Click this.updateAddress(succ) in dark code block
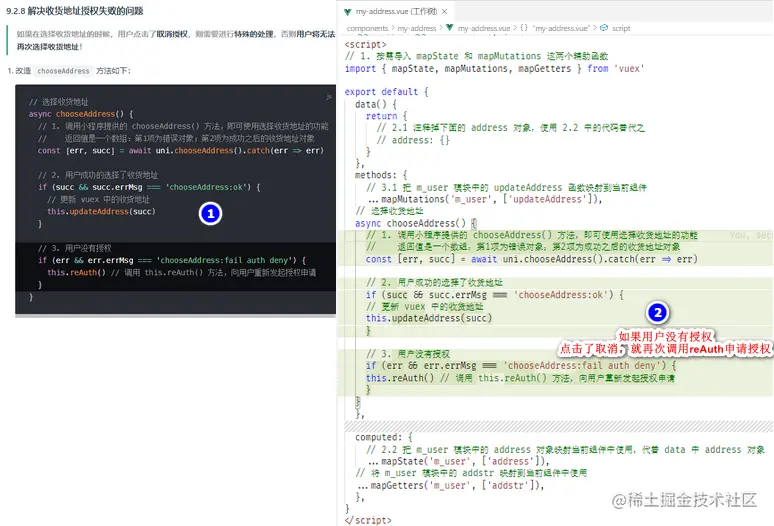The height and width of the screenshot is (526, 774). (x=101, y=211)
